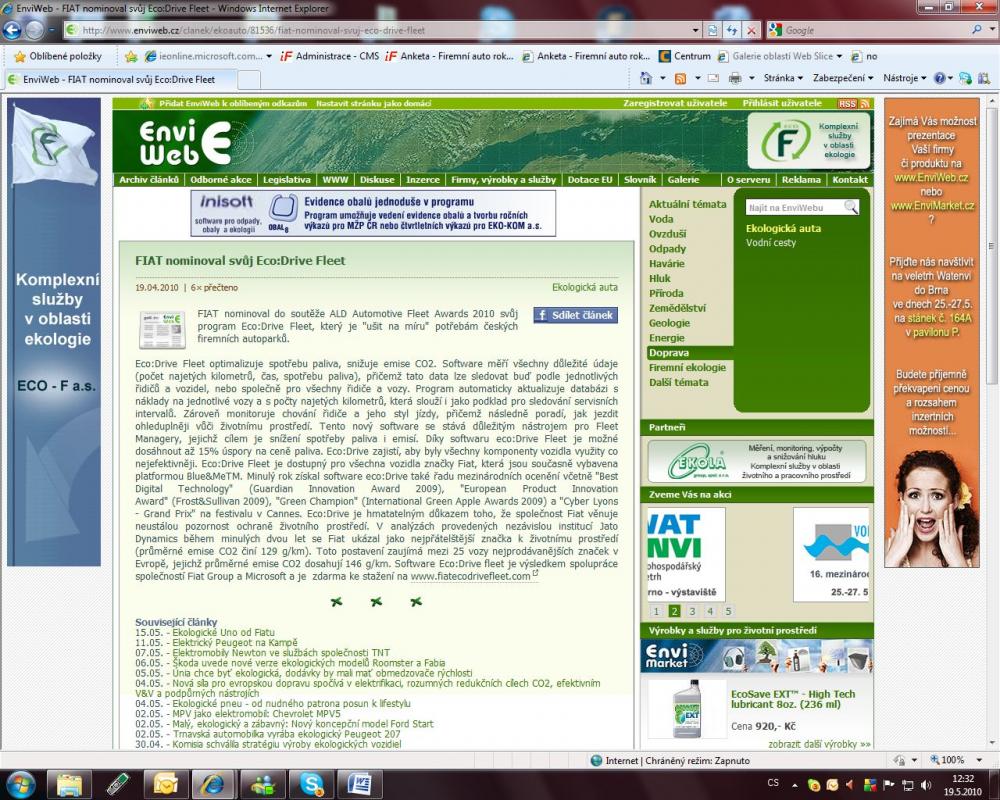
Task: Refresh the page using the address bar icon
Action: 732,30
